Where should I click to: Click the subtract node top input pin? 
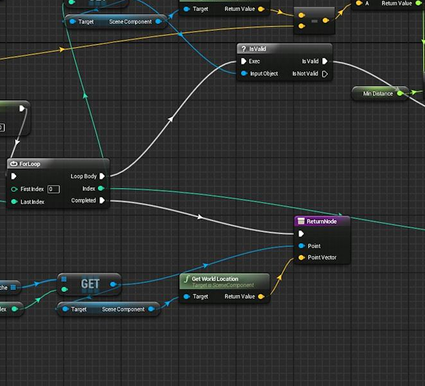click(302, 15)
